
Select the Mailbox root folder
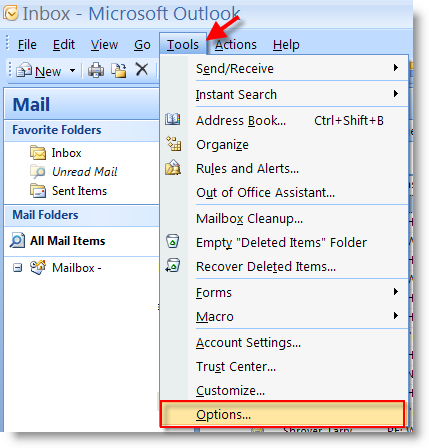point(77,268)
